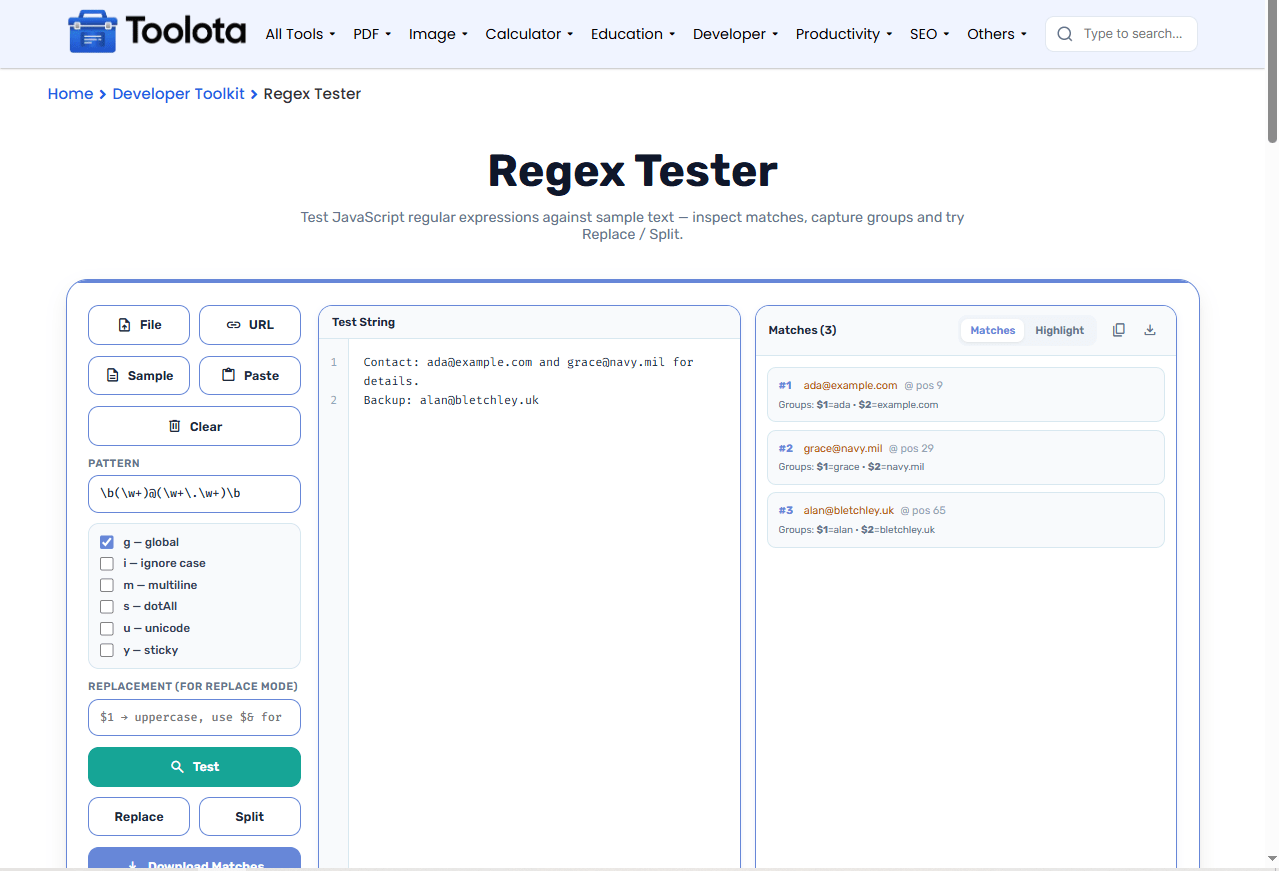This screenshot has height=871, width=1279.
Task: Copy matches using the copy icon
Action: [1119, 330]
